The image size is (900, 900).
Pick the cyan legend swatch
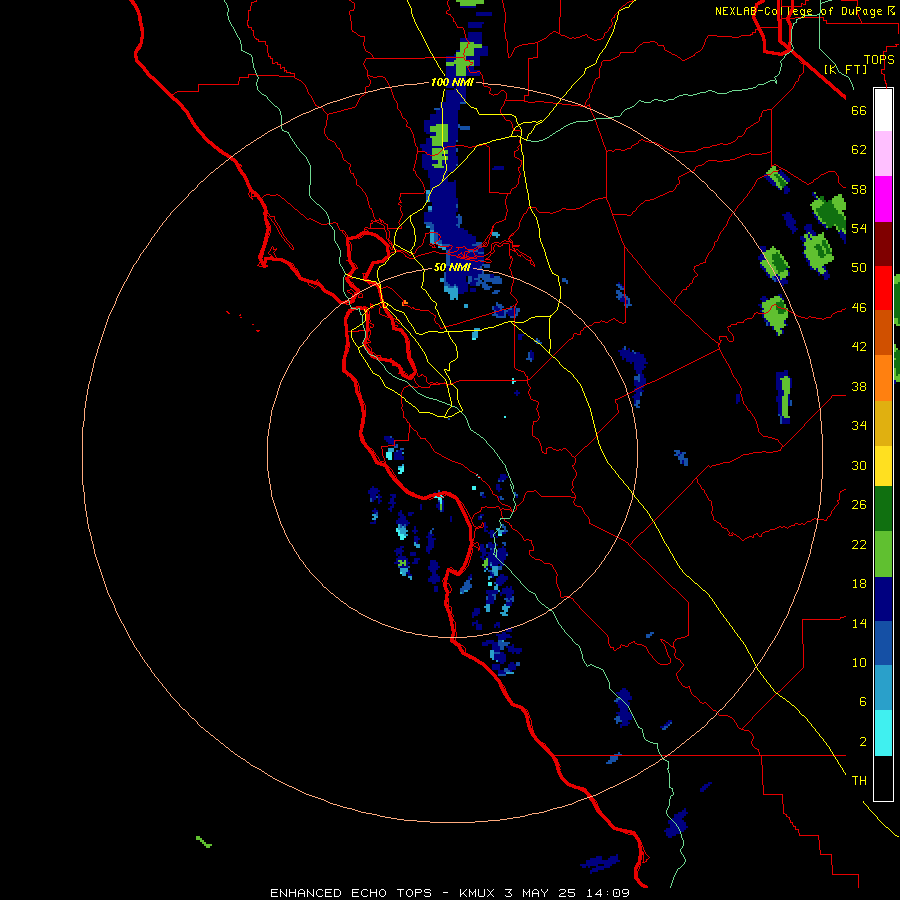883,733
